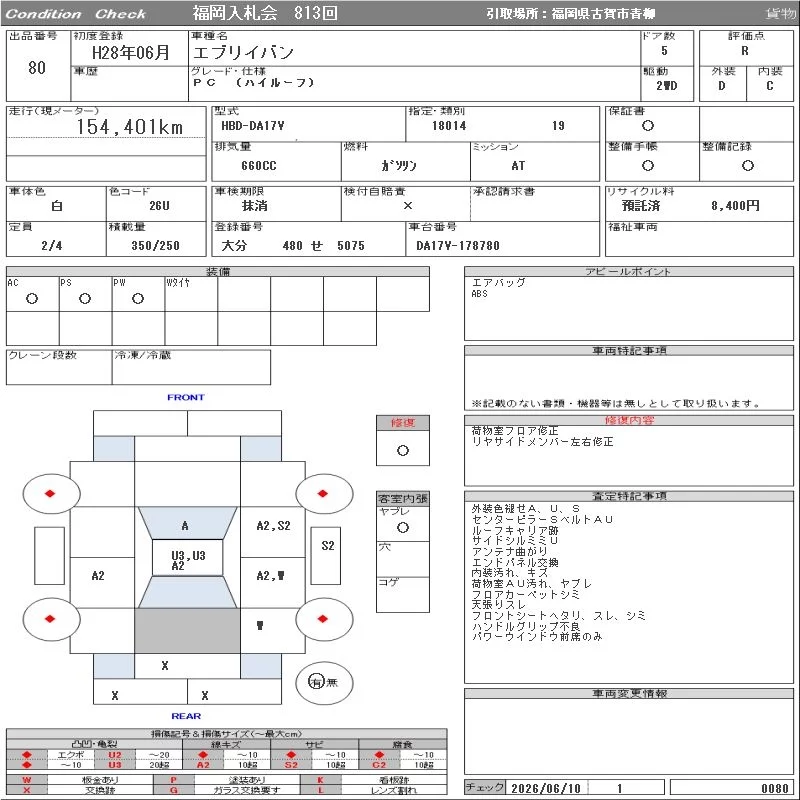Click the red C2 legend code

coord(379,764)
